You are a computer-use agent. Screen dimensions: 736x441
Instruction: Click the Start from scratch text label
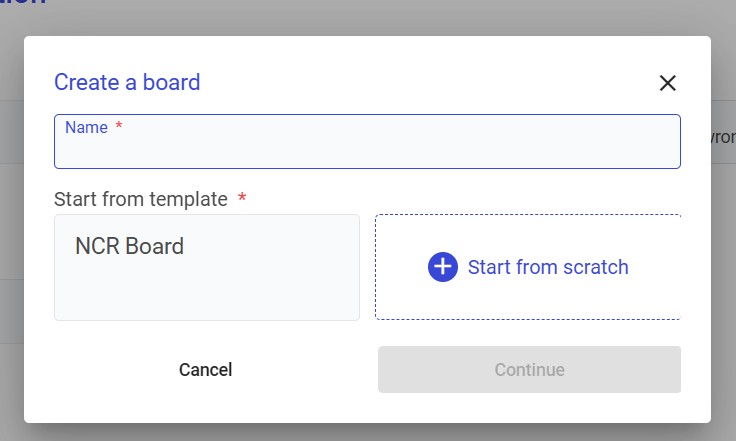tap(548, 267)
